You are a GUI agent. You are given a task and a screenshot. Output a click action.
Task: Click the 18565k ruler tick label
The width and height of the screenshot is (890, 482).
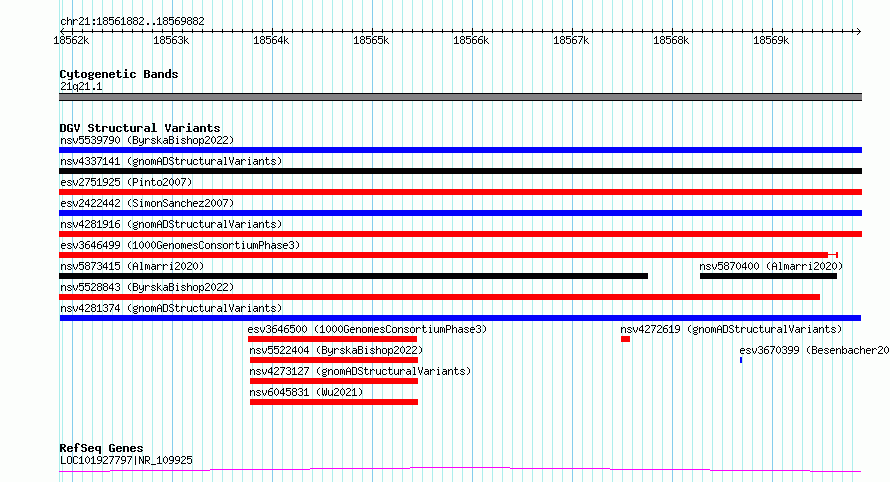[371, 40]
